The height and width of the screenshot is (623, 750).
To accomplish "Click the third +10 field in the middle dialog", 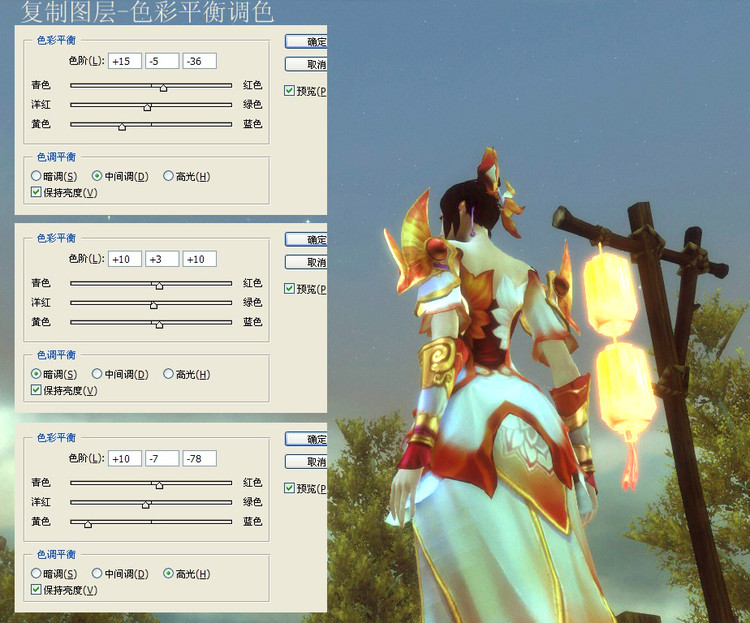I will 199,259.
